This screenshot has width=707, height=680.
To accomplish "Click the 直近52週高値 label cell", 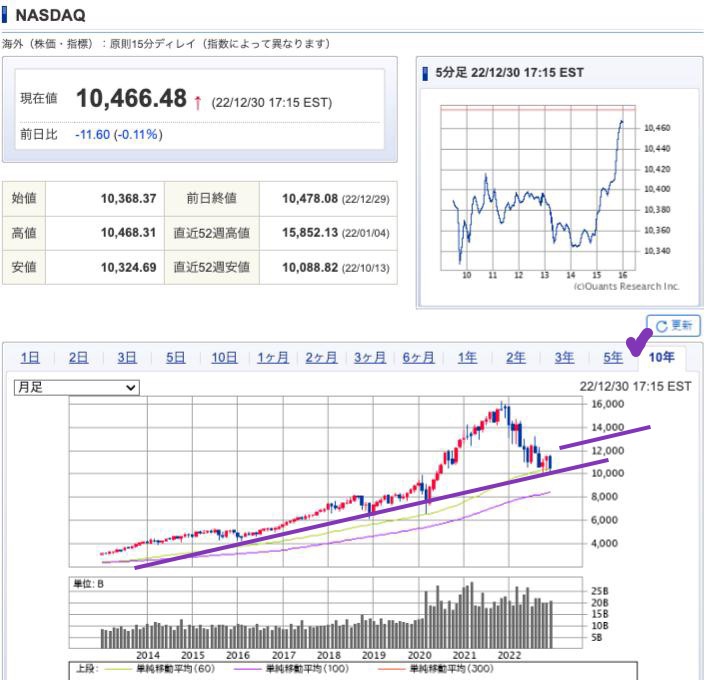I will click(212, 233).
